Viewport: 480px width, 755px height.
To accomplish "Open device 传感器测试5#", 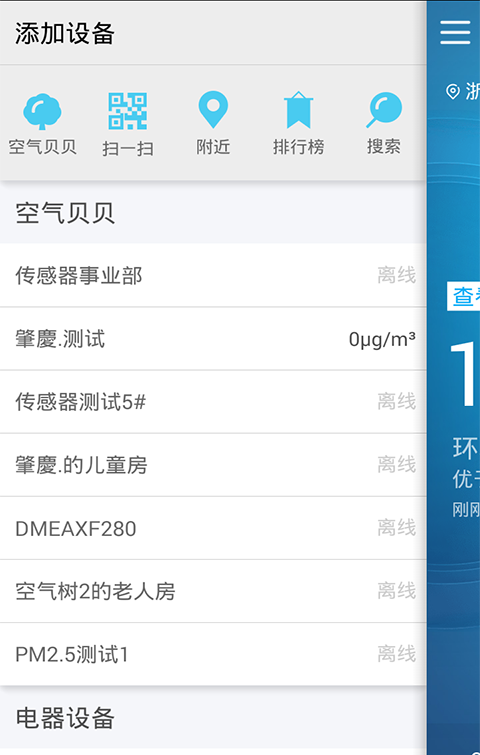I will tap(213, 402).
